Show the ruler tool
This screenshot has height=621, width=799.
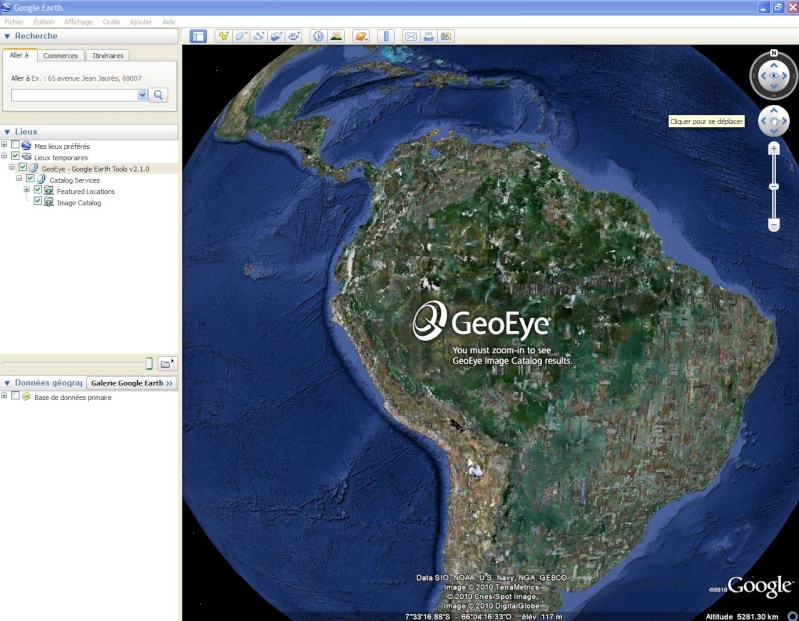pyautogui.click(x=386, y=36)
